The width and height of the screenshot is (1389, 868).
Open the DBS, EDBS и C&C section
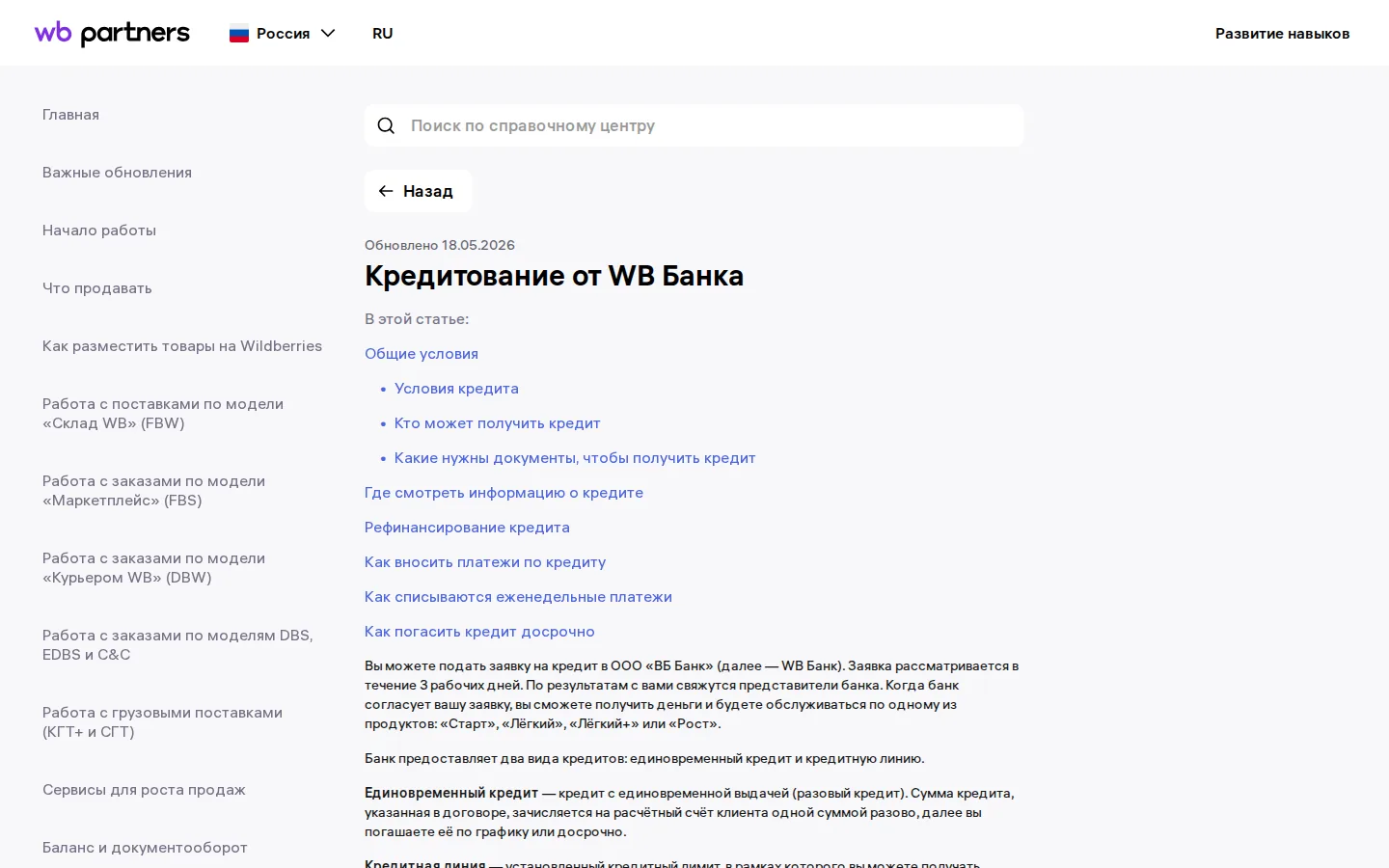coord(177,645)
